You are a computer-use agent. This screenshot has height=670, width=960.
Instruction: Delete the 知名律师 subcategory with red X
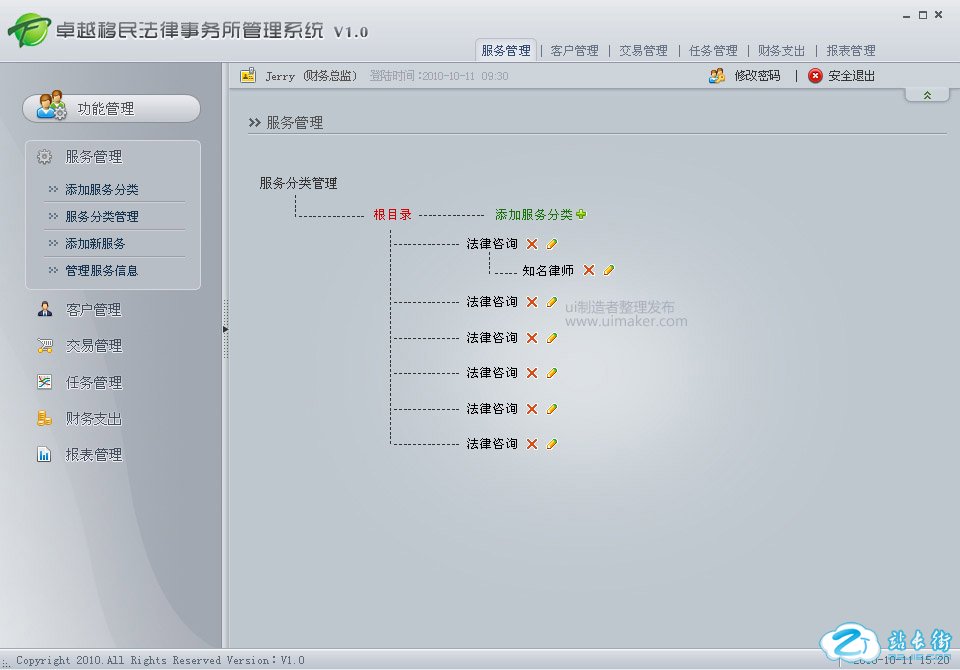coord(589,270)
